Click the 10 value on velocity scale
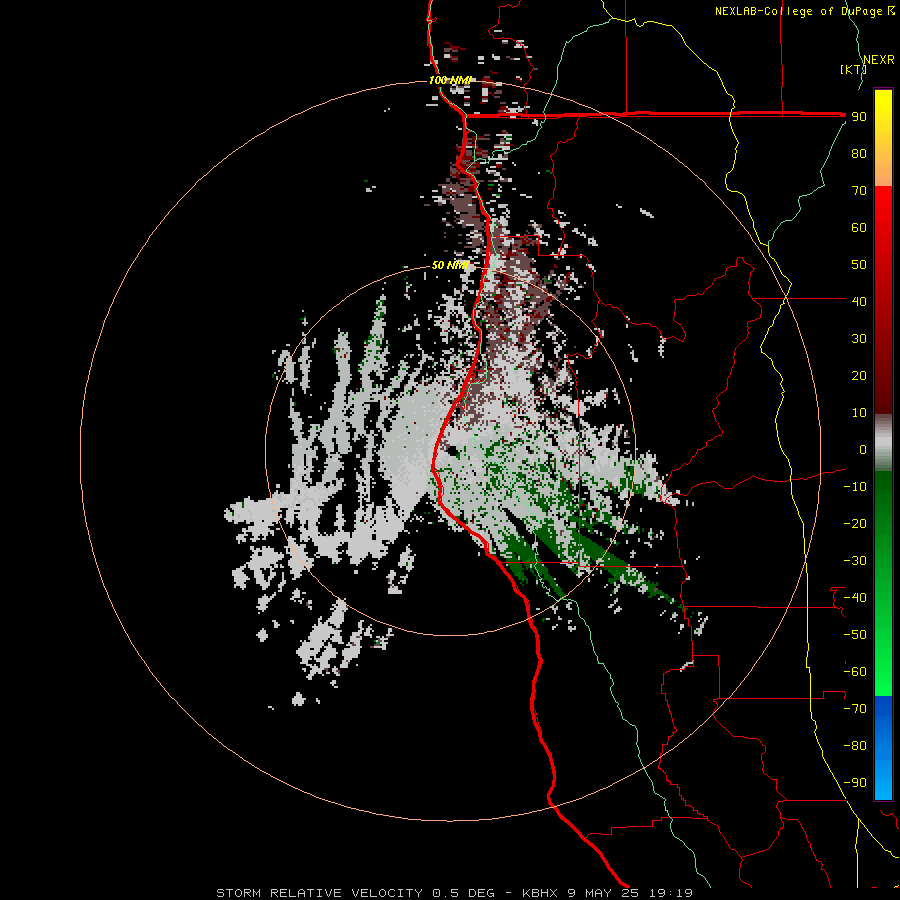The height and width of the screenshot is (900, 900). (859, 413)
